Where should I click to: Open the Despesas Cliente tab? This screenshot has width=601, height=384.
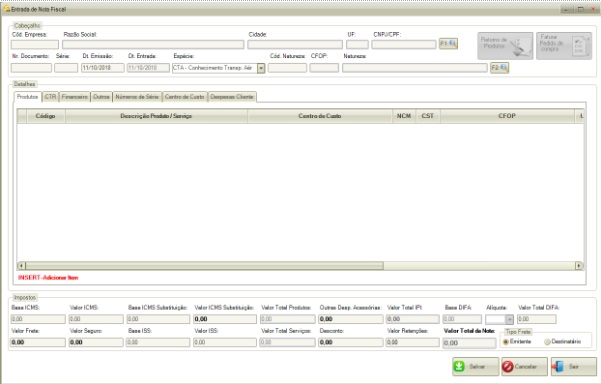(x=232, y=97)
